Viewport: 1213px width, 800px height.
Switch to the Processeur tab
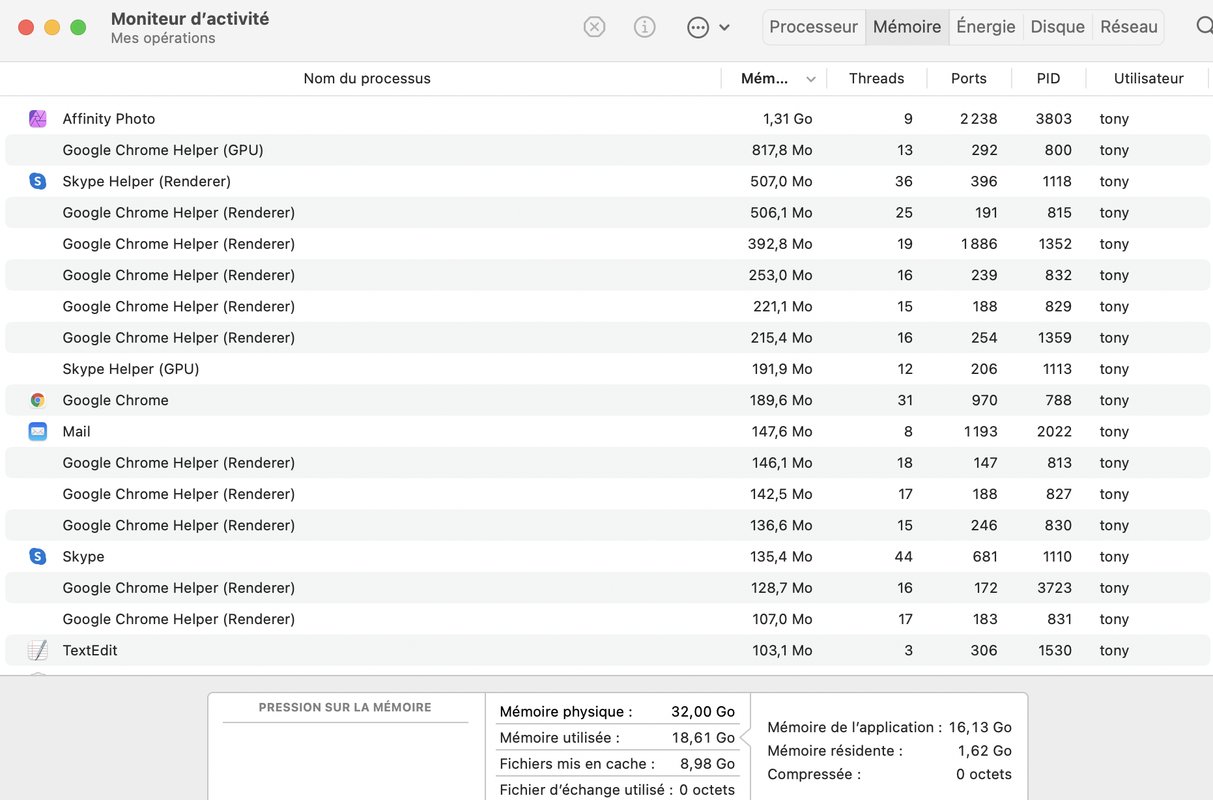pos(813,27)
